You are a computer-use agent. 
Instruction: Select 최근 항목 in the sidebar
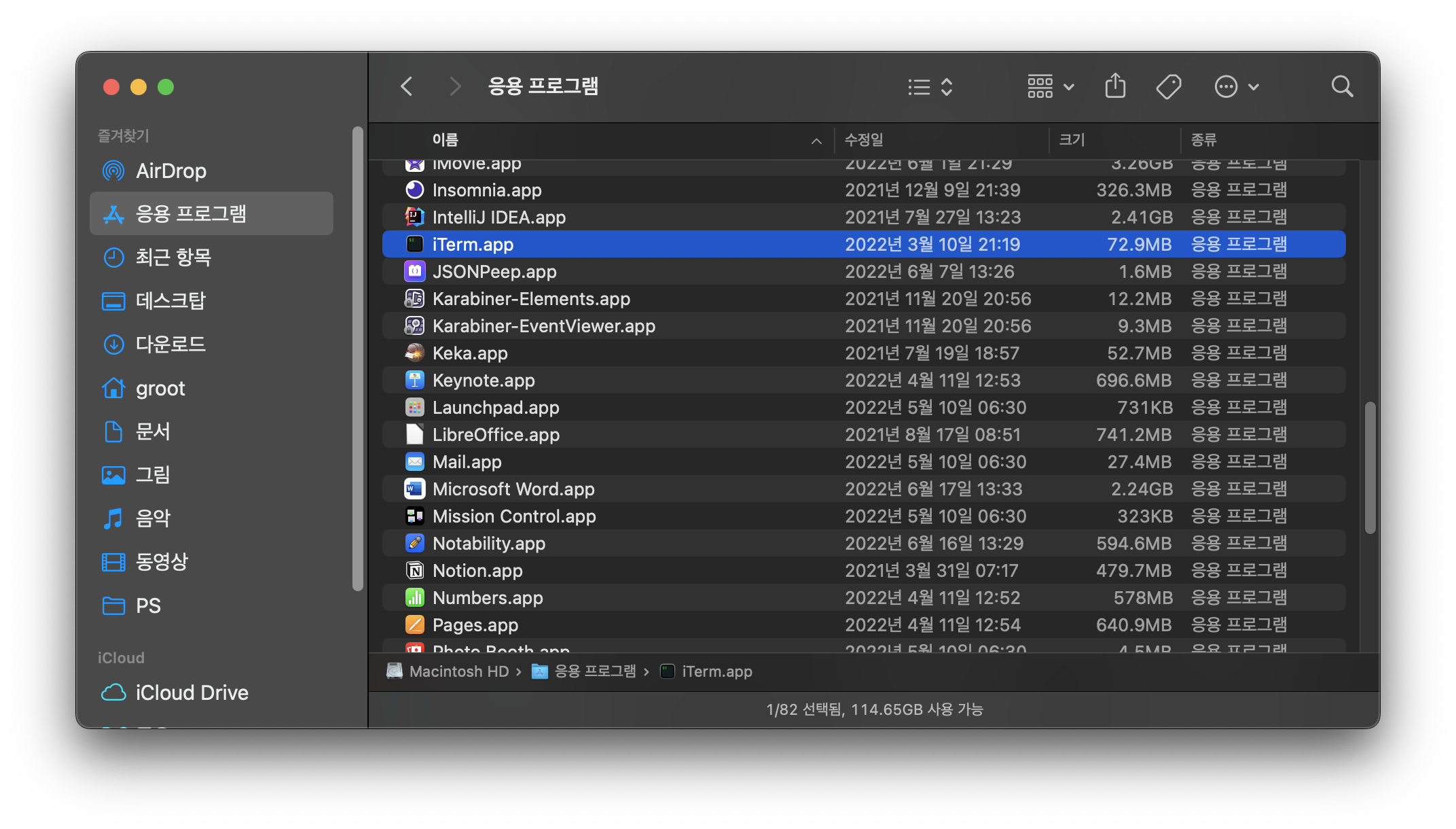(x=173, y=258)
